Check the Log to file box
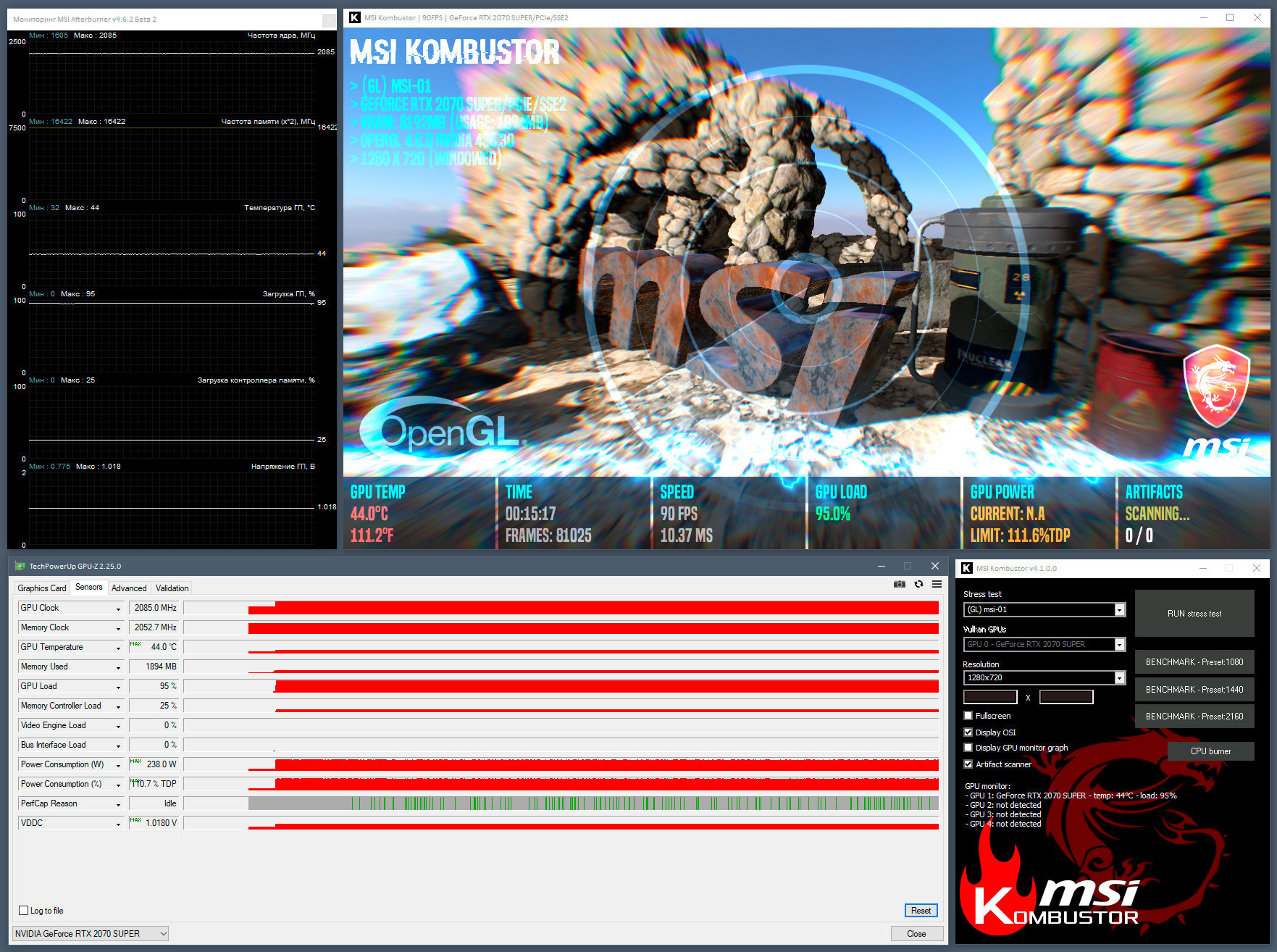The image size is (1277, 952). point(24,911)
